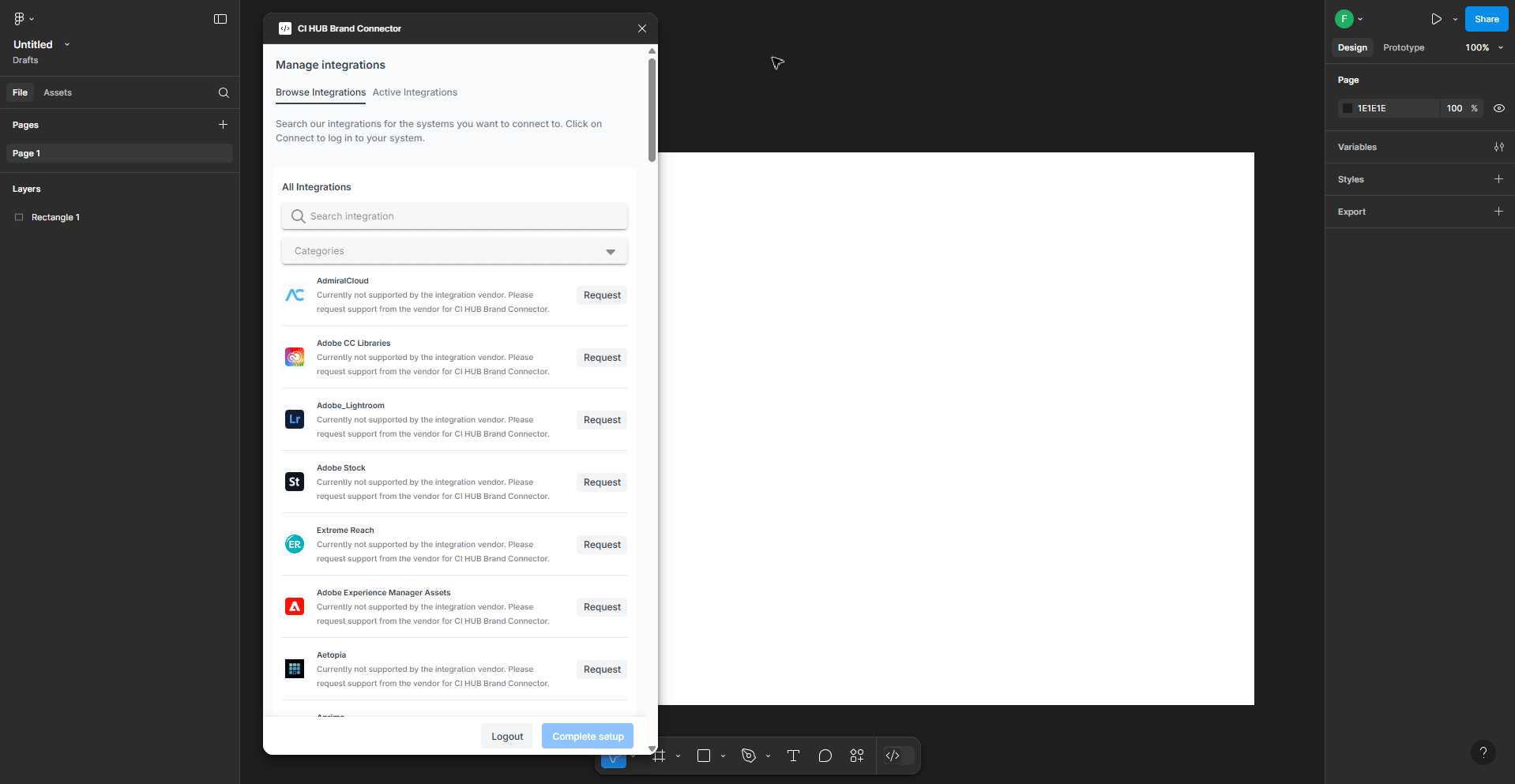The height and width of the screenshot is (784, 1515).
Task: Select the Comment tool
Action: [825, 756]
